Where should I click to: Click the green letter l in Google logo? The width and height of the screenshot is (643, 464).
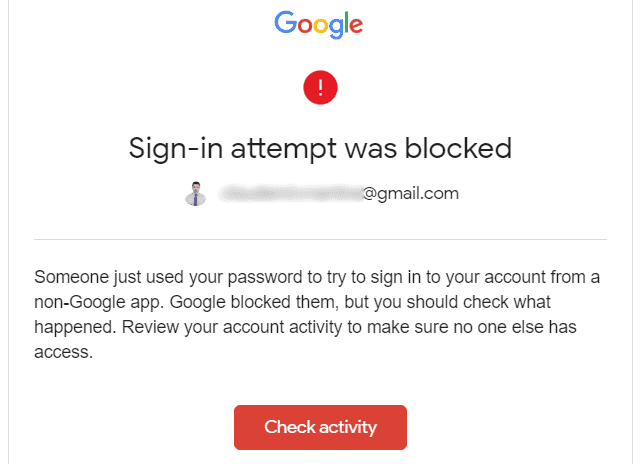347,24
